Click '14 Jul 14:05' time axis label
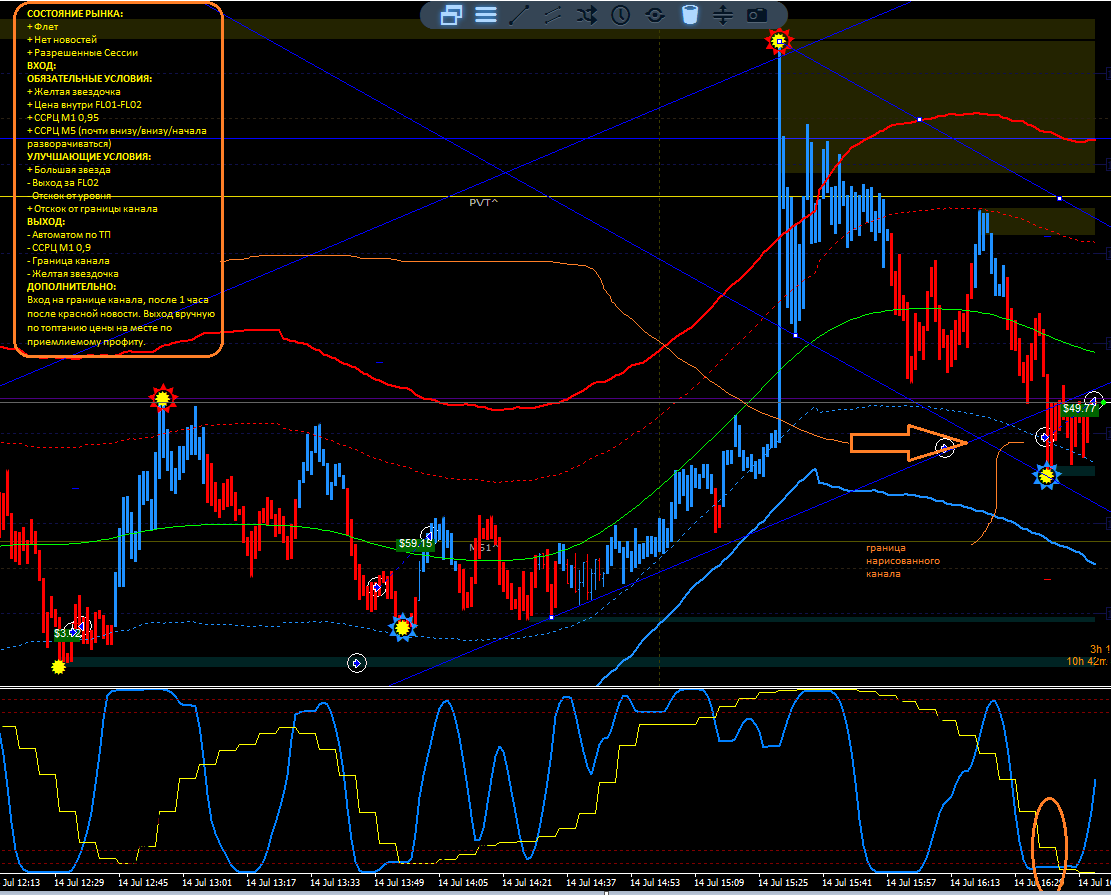 [x=463, y=882]
